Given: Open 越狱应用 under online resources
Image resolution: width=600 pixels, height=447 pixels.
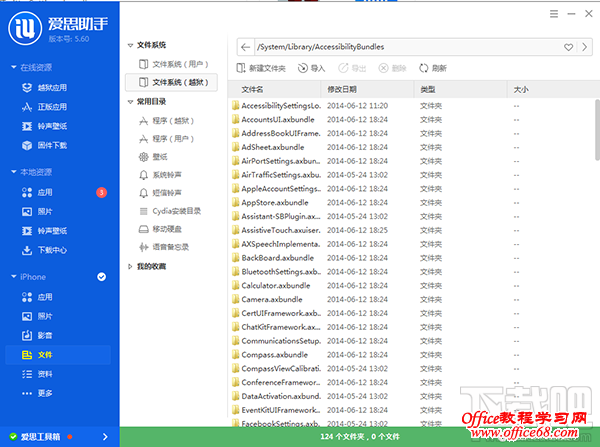Looking at the screenshot, I should (44, 88).
